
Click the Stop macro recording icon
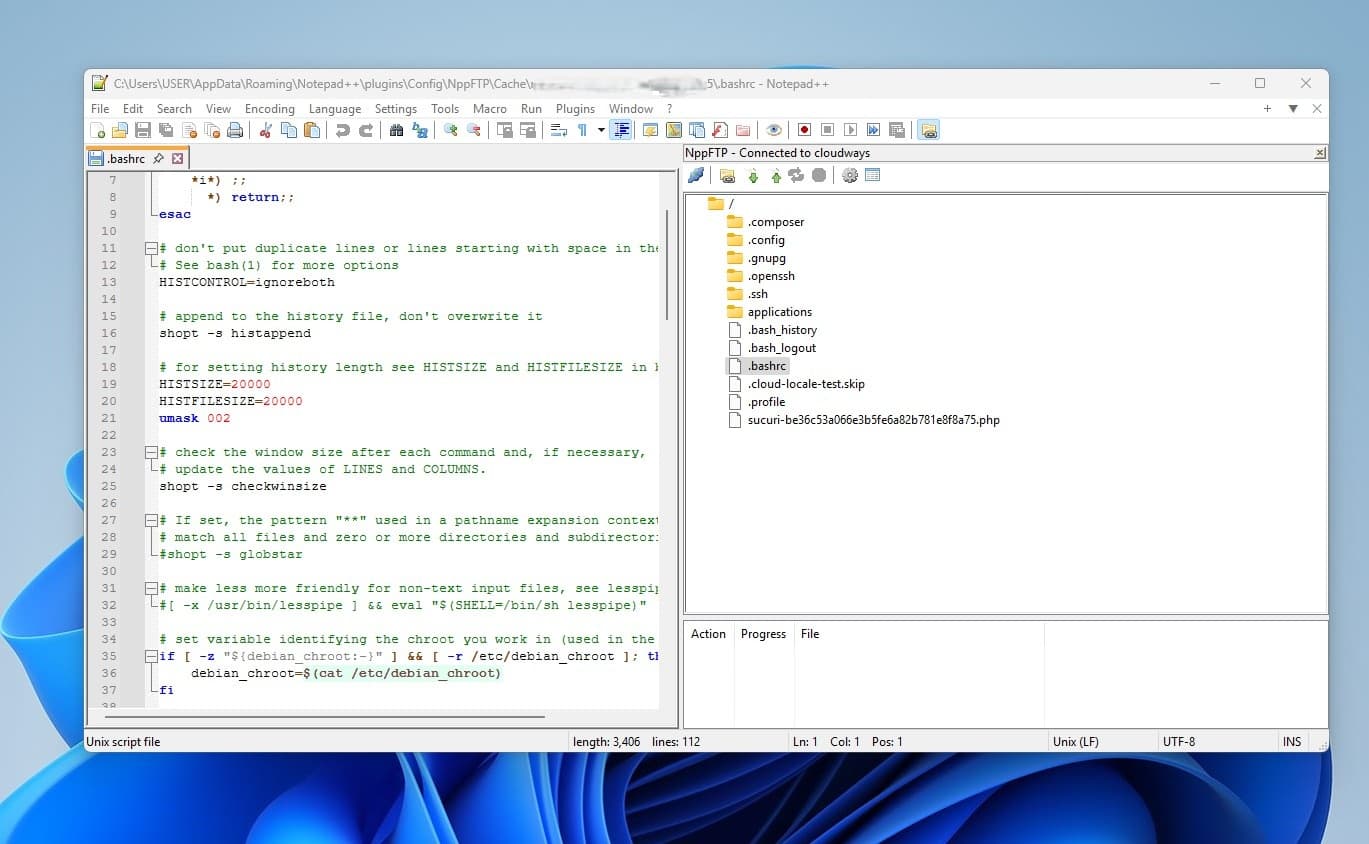(x=827, y=130)
